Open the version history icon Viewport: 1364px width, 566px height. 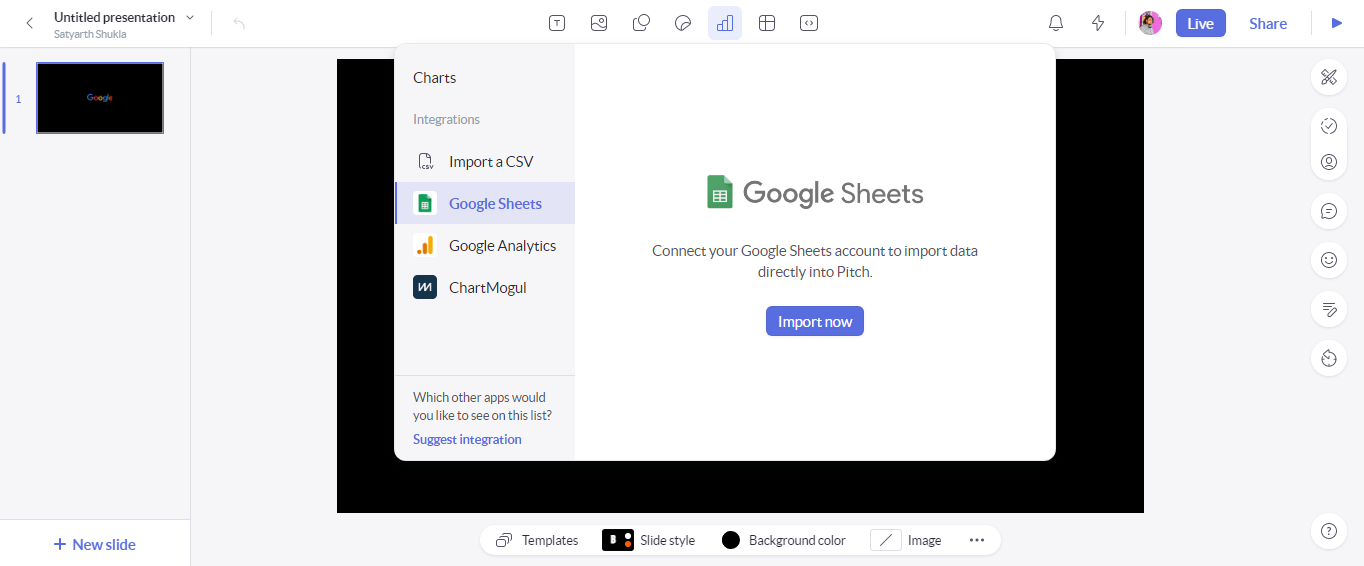[x=1328, y=358]
